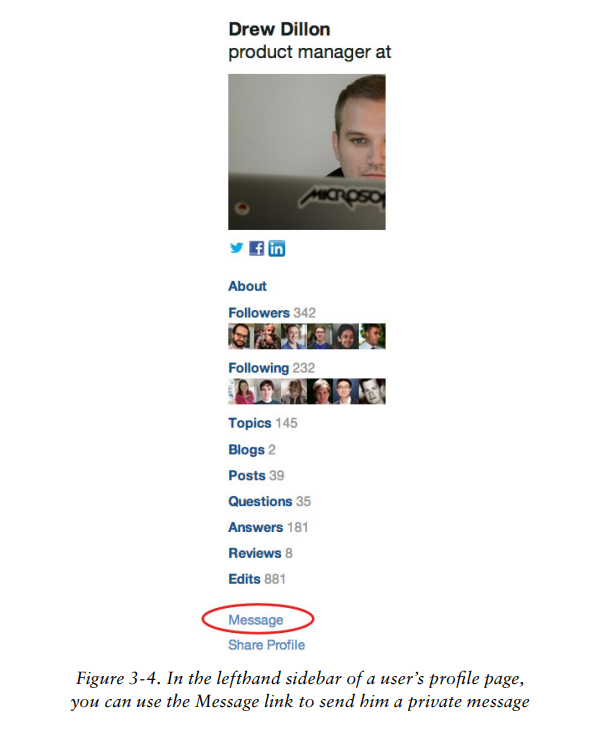
Task: Open Posts 39
Action: coord(256,475)
